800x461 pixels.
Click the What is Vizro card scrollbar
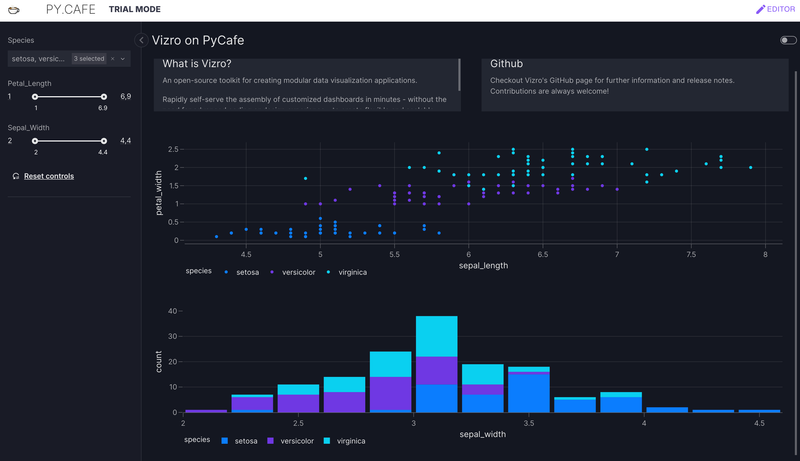[x=459, y=75]
